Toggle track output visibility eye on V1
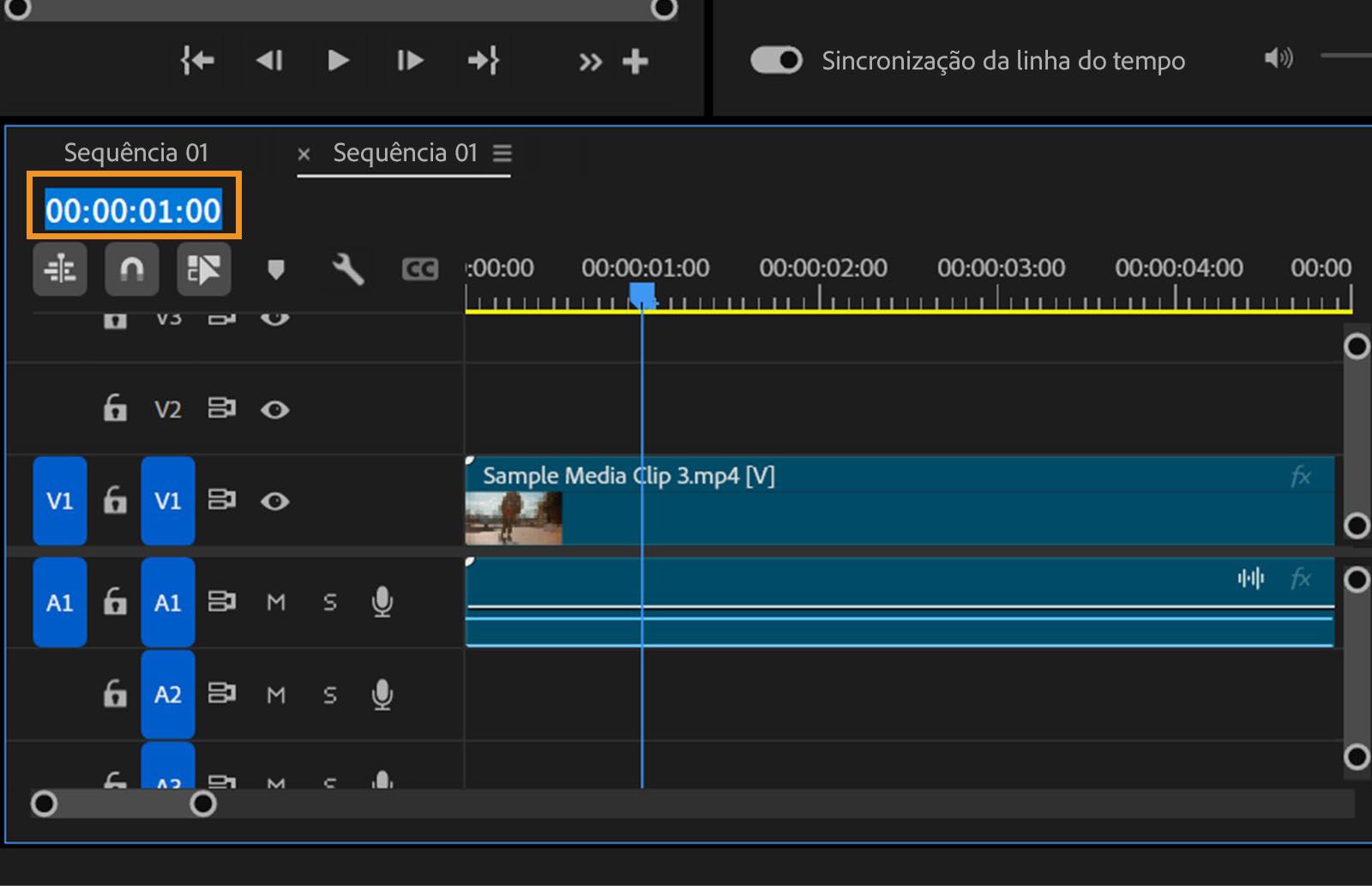 point(275,501)
